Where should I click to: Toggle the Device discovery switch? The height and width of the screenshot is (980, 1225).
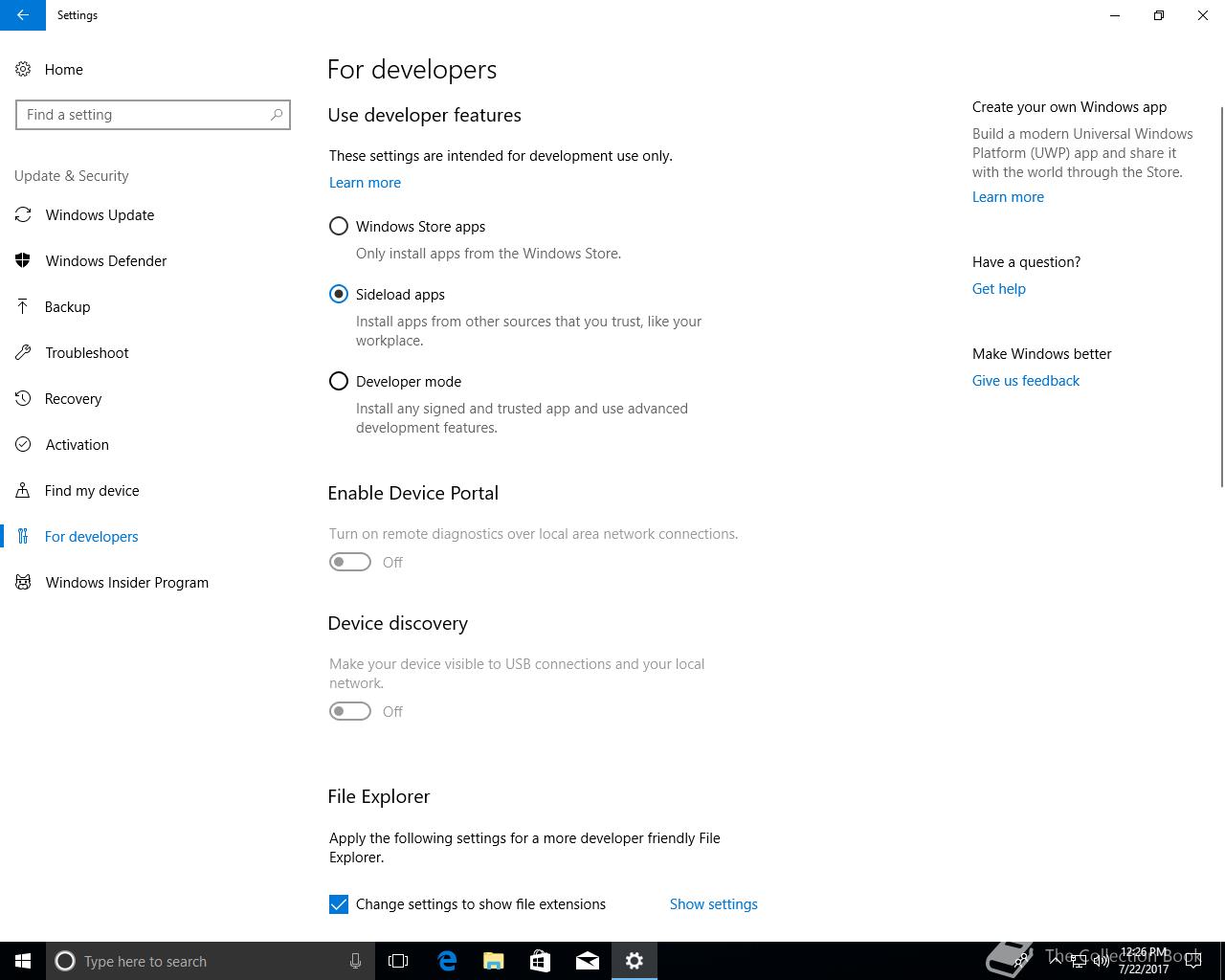(350, 712)
